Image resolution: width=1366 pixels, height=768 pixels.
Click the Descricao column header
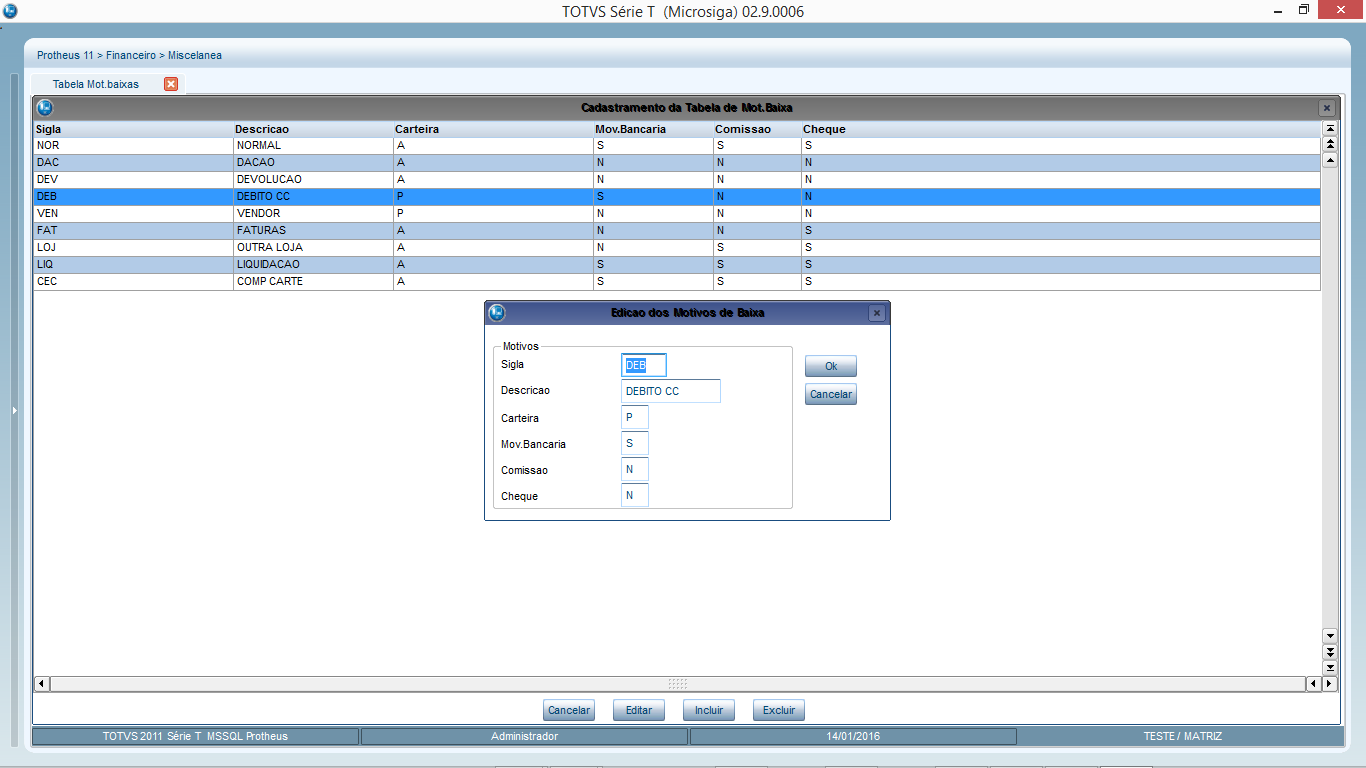click(313, 129)
